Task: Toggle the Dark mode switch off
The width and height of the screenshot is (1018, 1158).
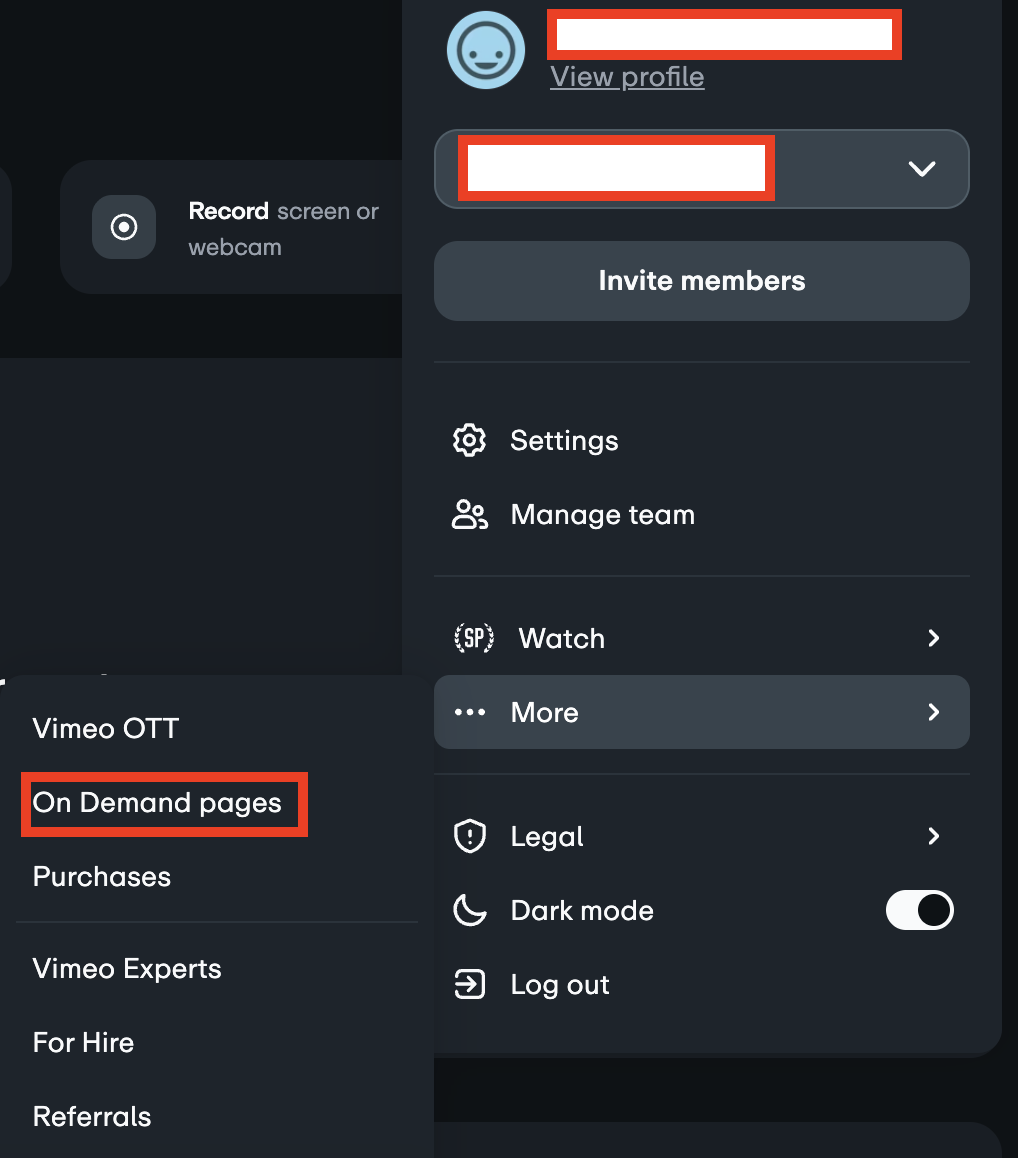Action: [919, 911]
